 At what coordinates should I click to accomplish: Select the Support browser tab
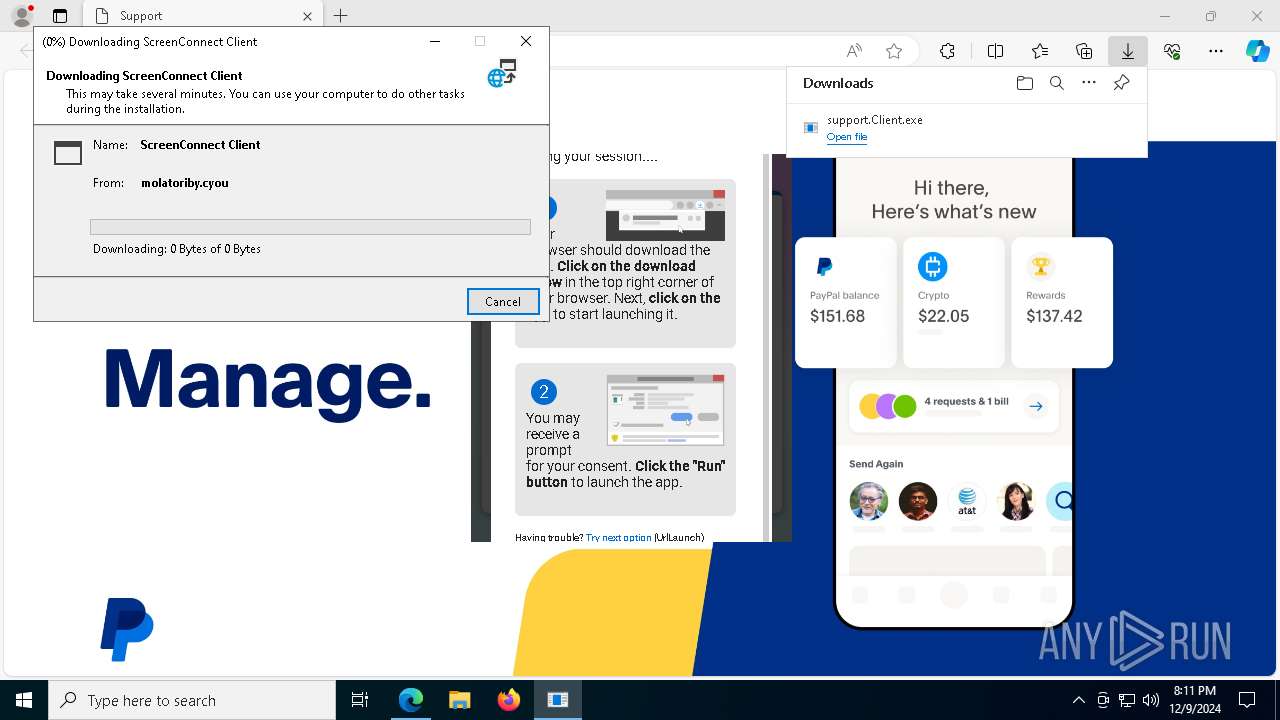coord(202,16)
